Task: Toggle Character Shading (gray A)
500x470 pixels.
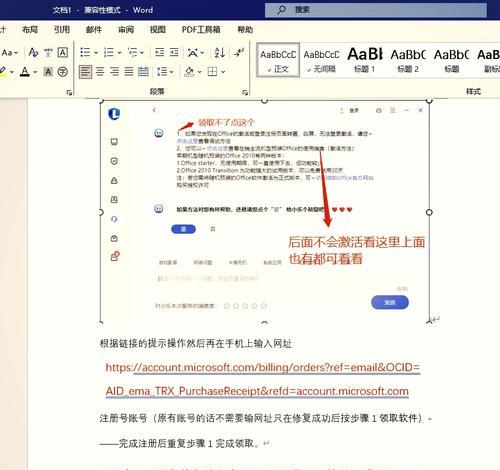Action: point(48,72)
